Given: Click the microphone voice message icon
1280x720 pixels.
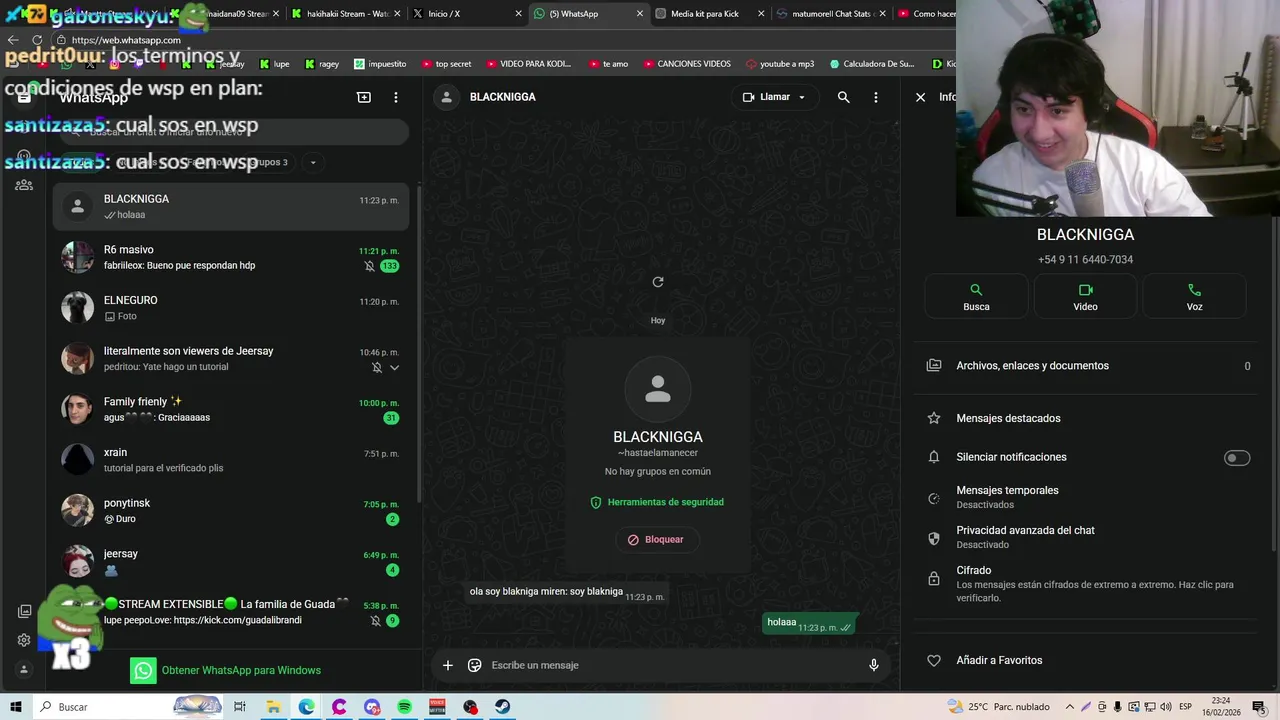Looking at the screenshot, I should pyautogui.click(x=874, y=665).
